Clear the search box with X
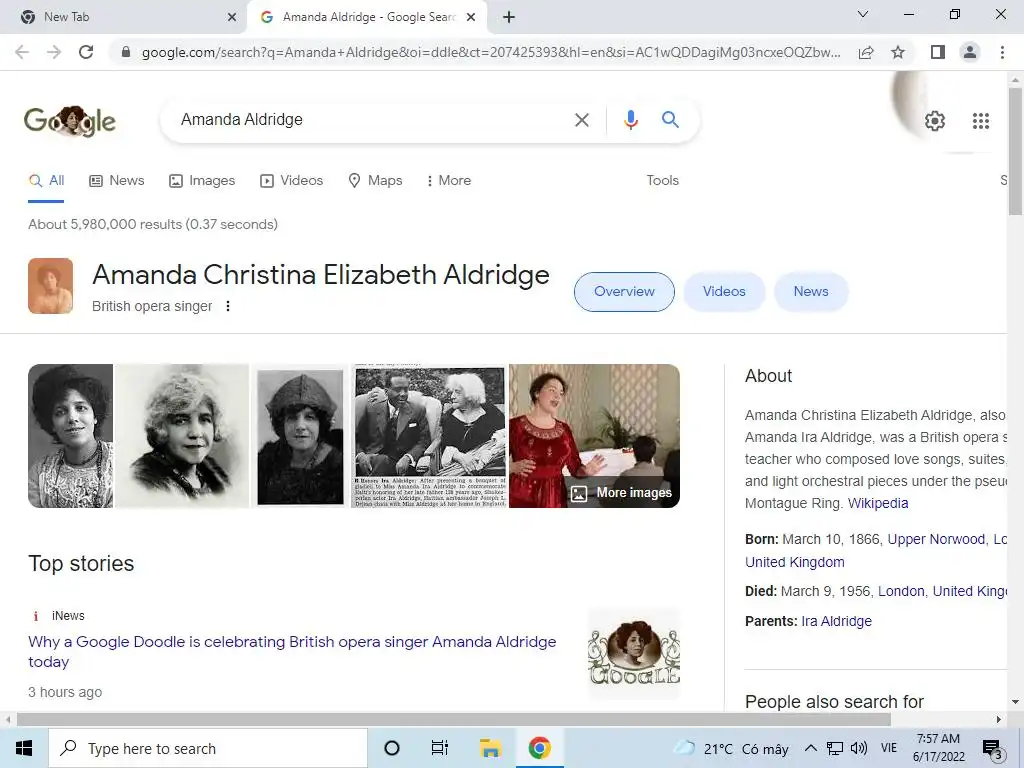The width and height of the screenshot is (1024, 768). pyautogui.click(x=581, y=120)
